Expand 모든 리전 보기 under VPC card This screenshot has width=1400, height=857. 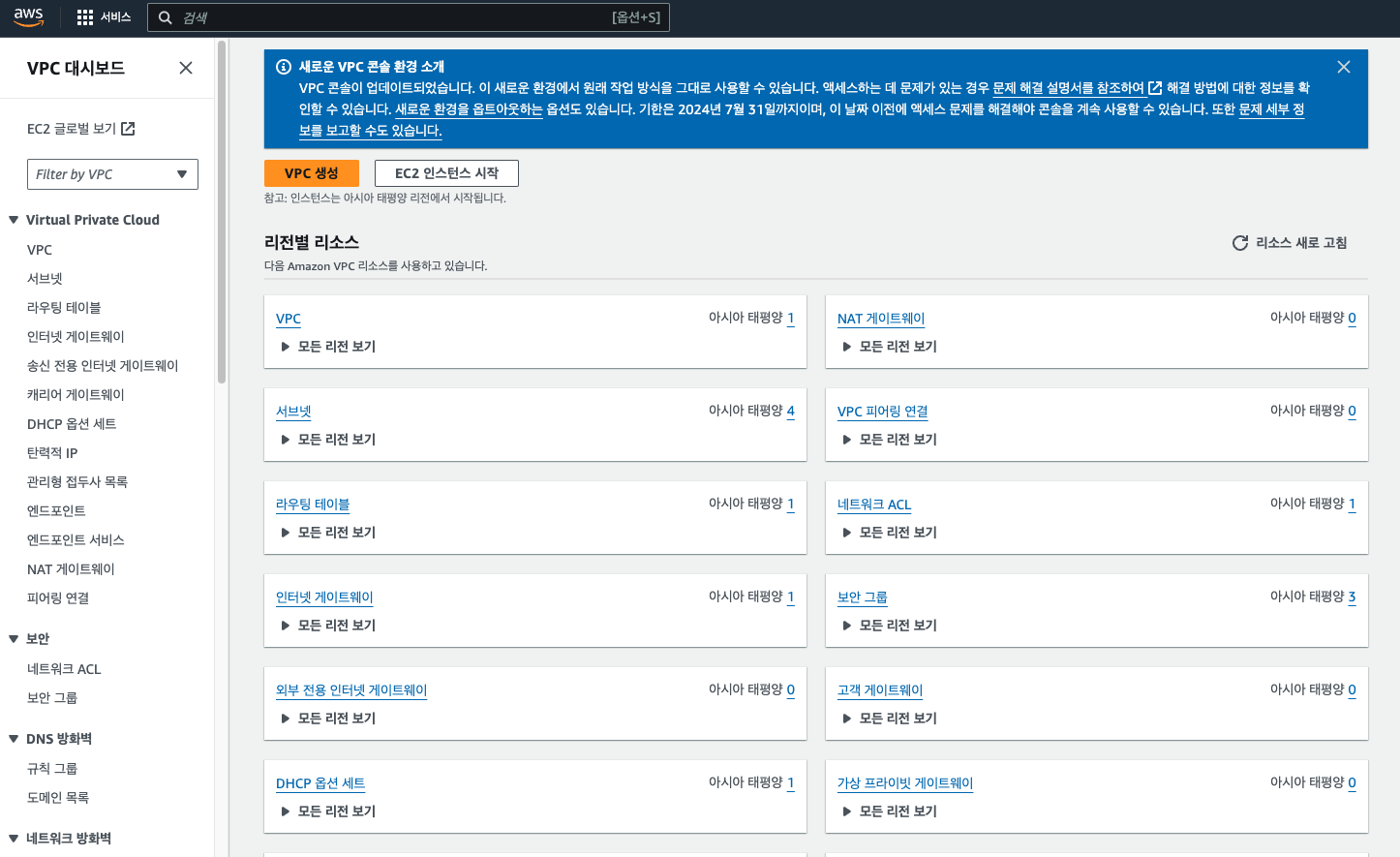click(x=328, y=347)
